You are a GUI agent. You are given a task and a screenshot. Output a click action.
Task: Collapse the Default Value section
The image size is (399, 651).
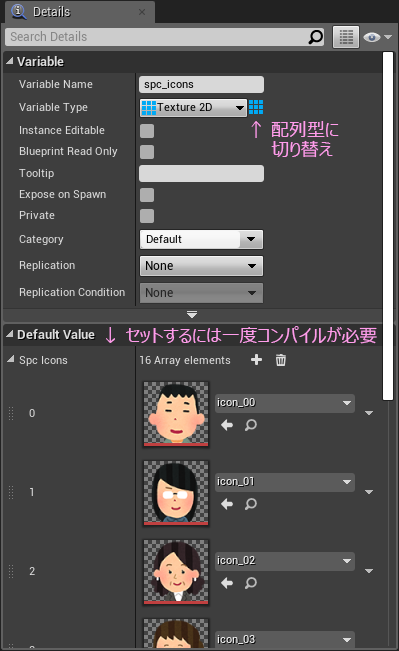(10, 334)
